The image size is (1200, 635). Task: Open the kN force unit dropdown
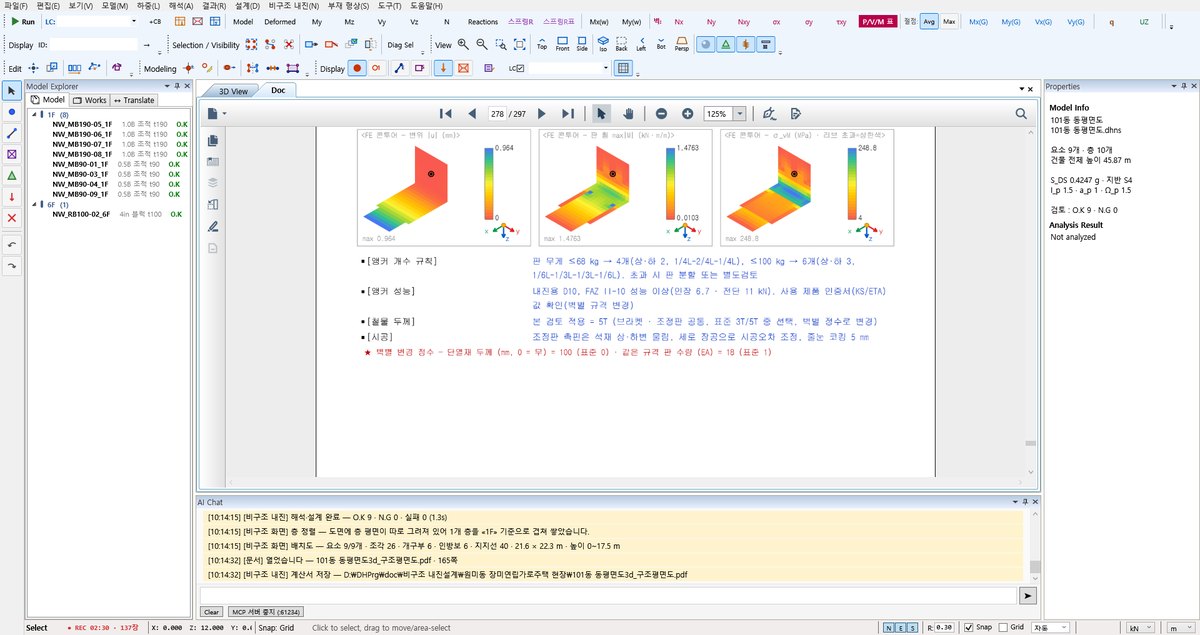pyautogui.click(x=1139, y=627)
